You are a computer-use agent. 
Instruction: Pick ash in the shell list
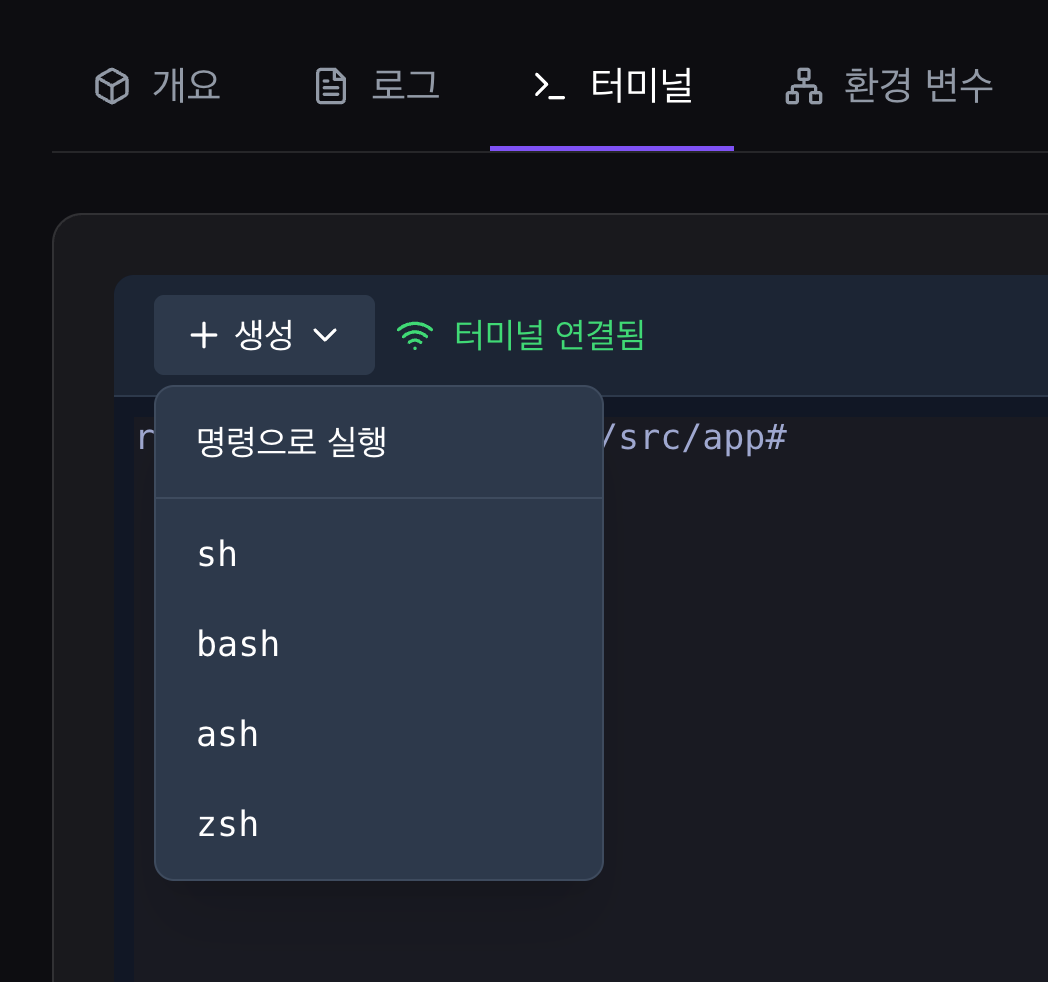pos(227,733)
